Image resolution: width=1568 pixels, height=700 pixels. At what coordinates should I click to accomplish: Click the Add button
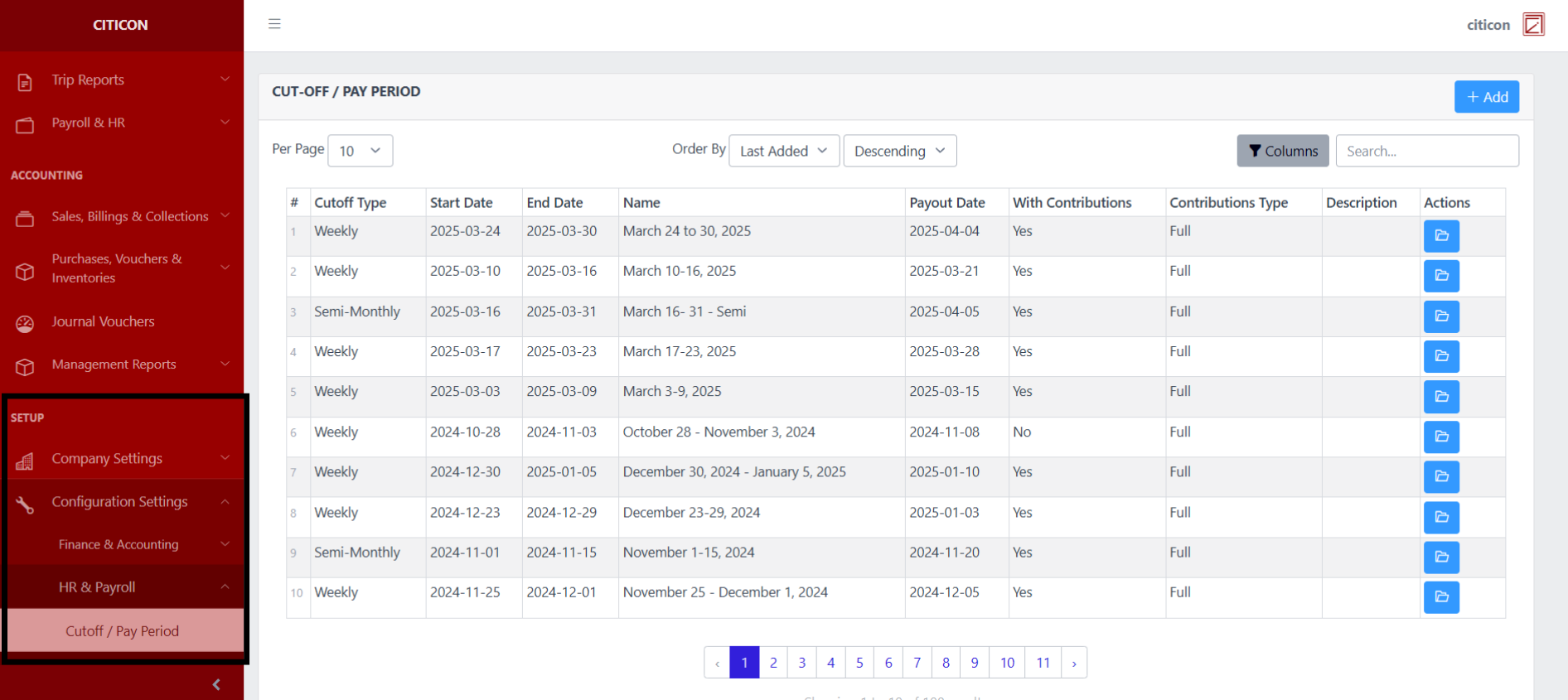(x=1486, y=97)
